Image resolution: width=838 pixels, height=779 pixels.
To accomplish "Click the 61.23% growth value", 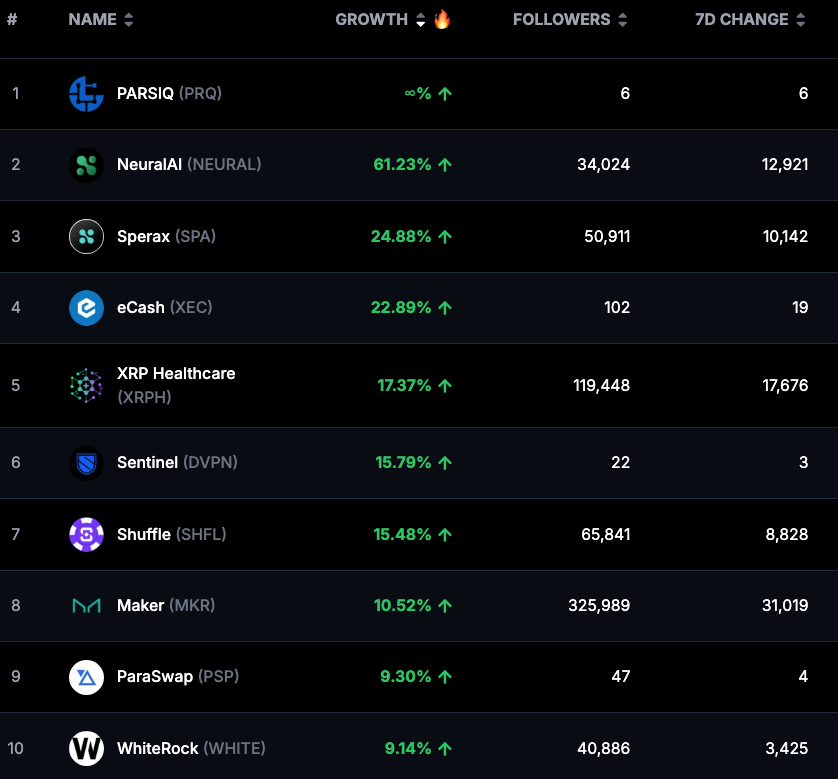I will (402, 165).
